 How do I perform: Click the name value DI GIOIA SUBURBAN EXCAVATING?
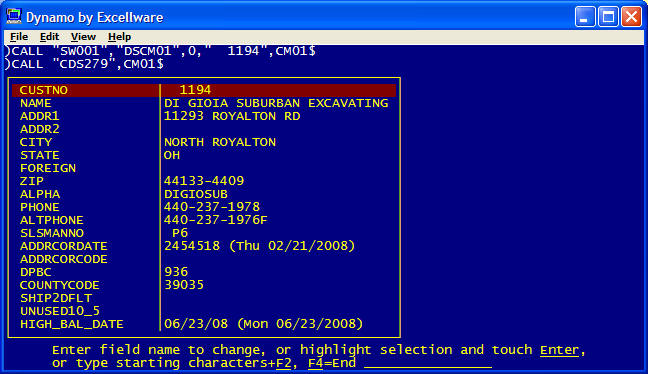point(276,103)
